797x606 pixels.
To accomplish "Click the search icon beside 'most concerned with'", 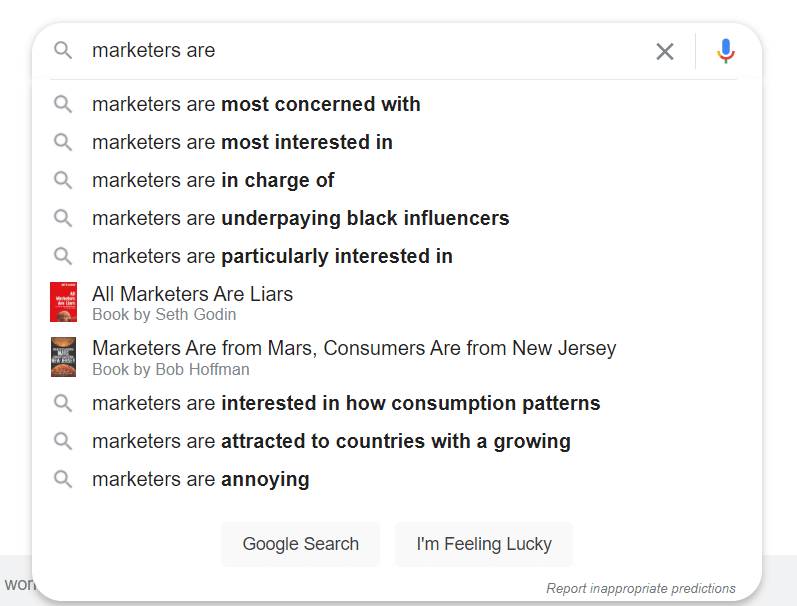I will [x=63, y=104].
